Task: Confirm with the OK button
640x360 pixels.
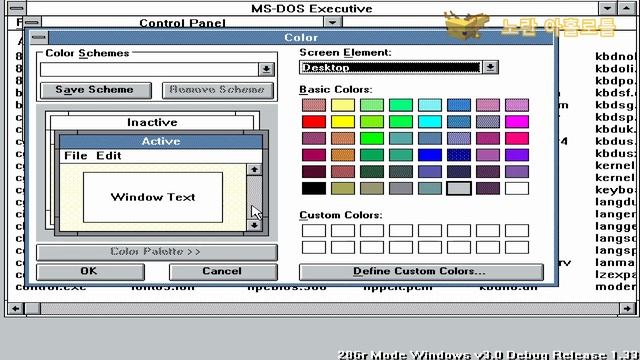Action: click(90, 271)
